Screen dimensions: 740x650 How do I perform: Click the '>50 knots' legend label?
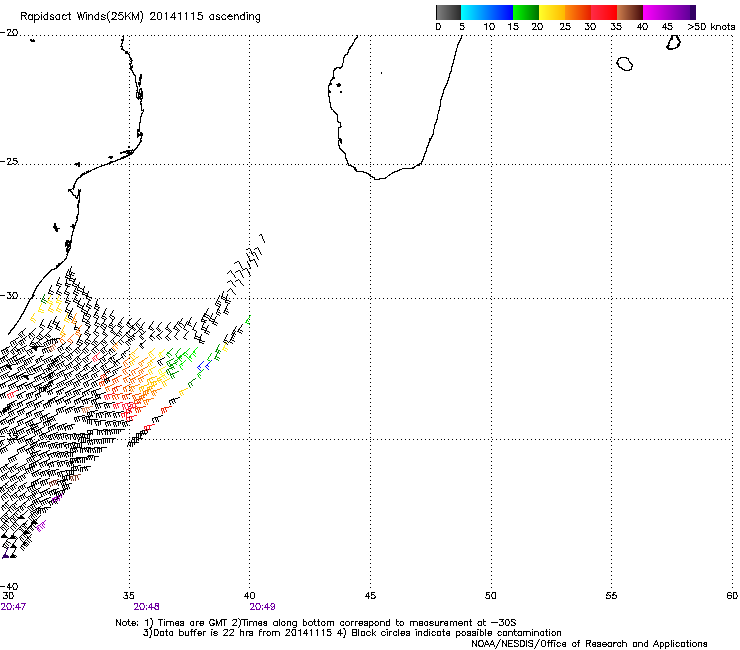(x=711, y=27)
